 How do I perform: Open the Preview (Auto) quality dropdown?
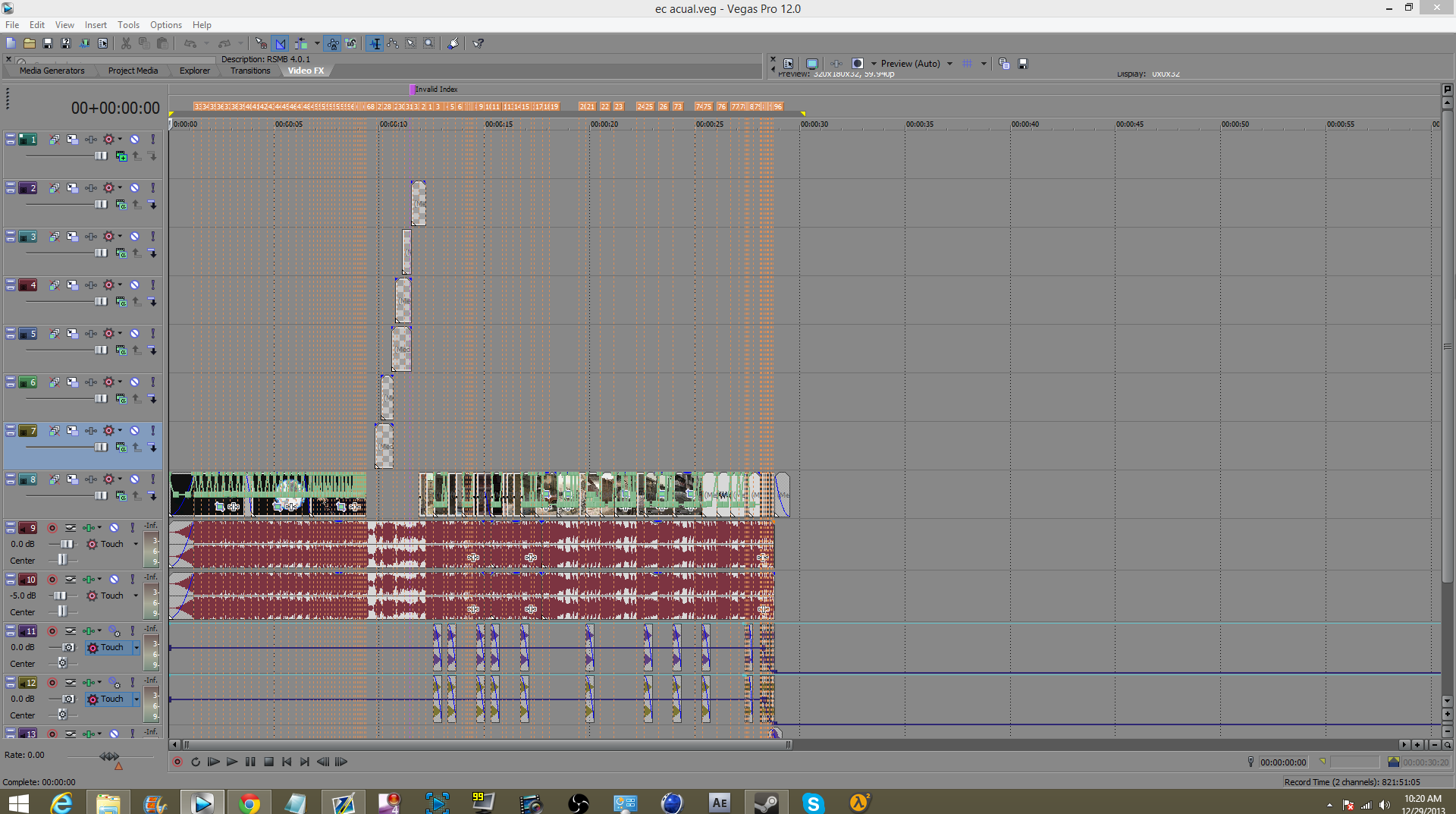click(949, 64)
